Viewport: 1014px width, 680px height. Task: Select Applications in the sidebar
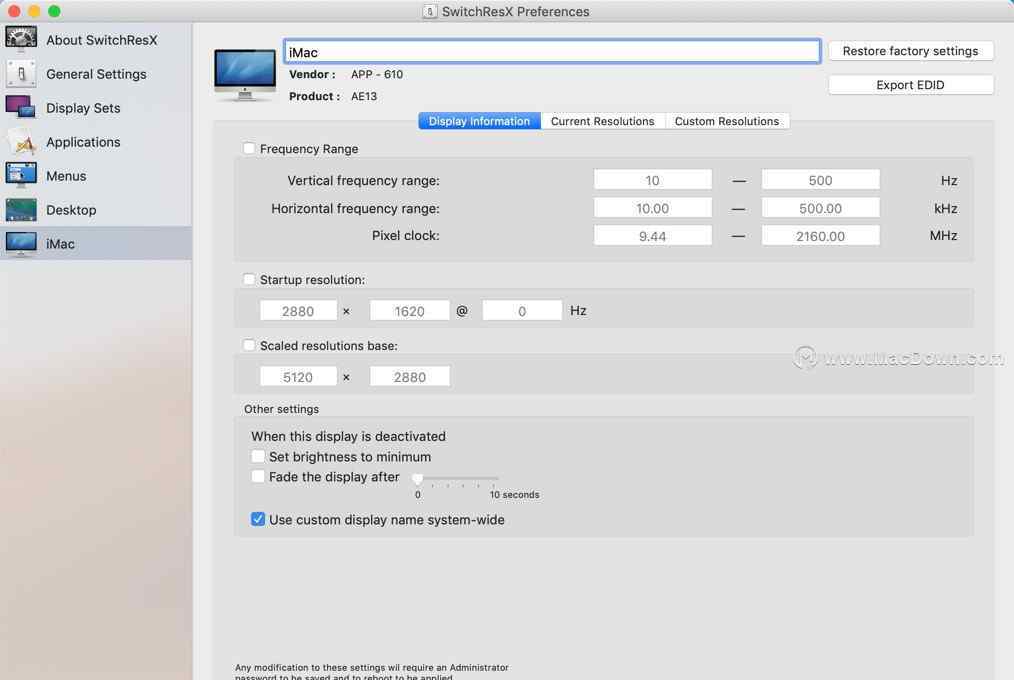[83, 142]
